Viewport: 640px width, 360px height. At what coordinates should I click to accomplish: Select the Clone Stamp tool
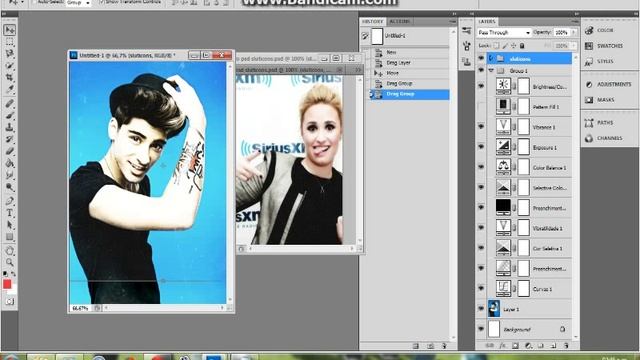[x=9, y=127]
